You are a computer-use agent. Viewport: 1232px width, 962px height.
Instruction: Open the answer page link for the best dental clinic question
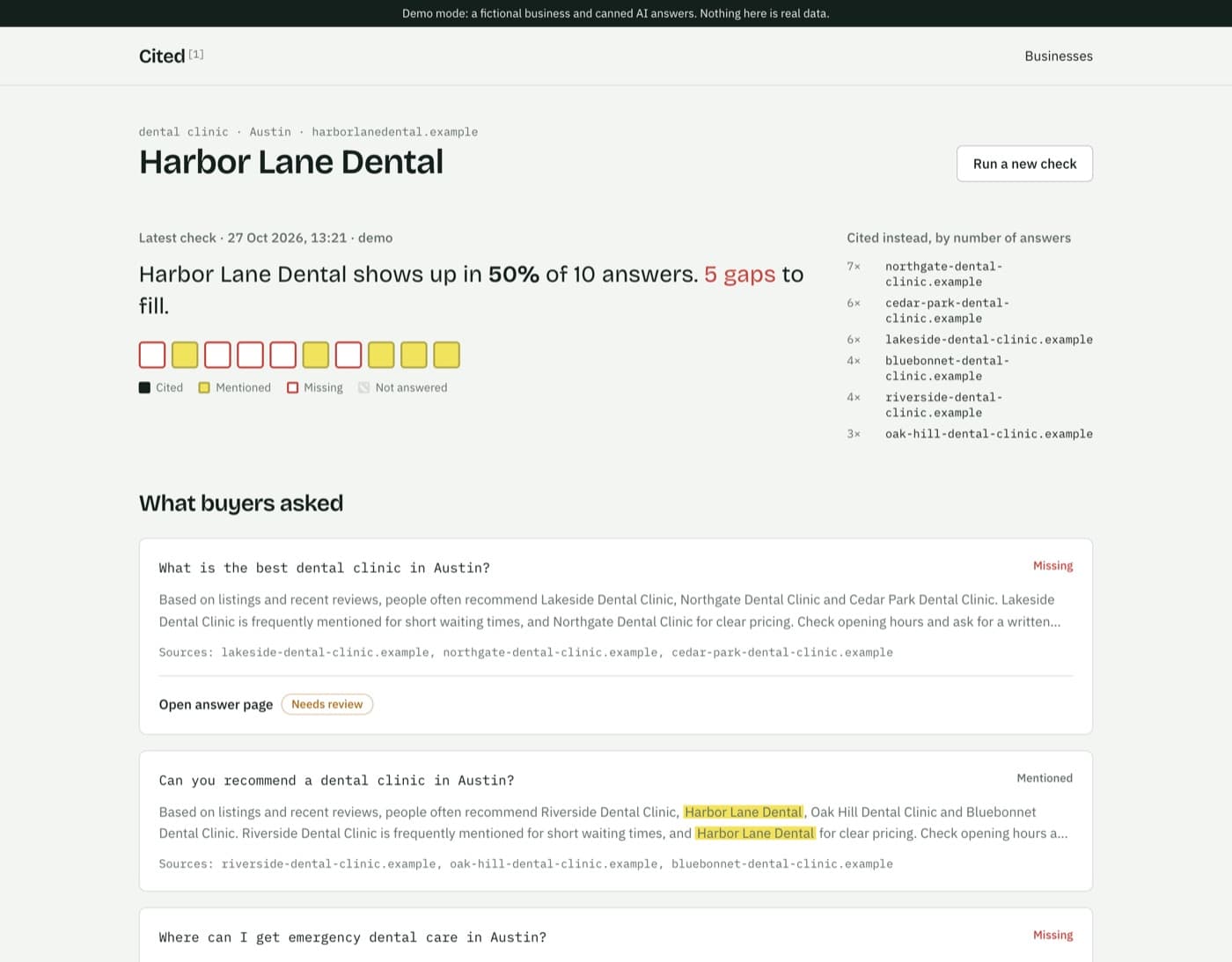coord(216,704)
